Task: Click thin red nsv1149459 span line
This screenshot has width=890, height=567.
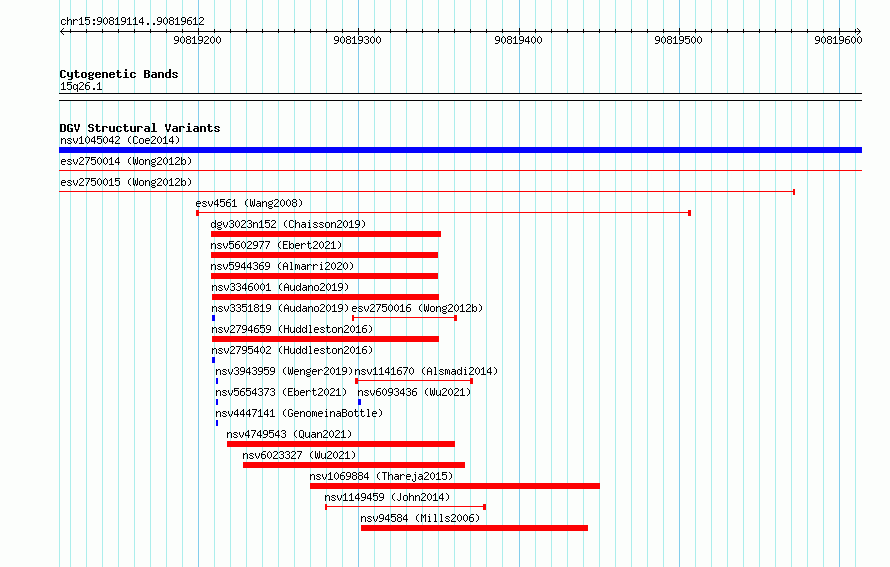Action: point(405,507)
